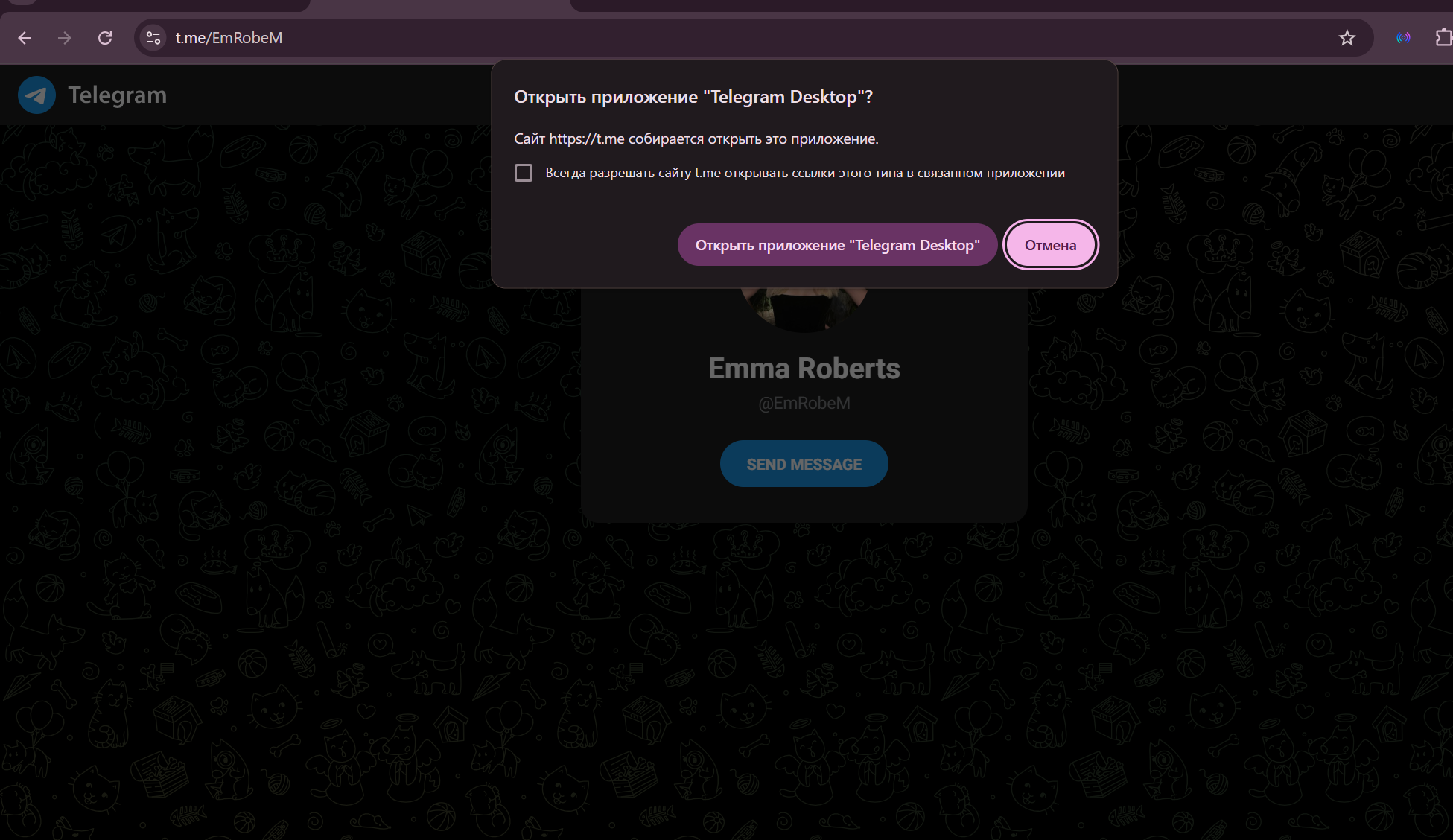This screenshot has width=1453, height=840.
Task: Click SEND MESSAGE to contact Emma Roberts
Action: [804, 463]
